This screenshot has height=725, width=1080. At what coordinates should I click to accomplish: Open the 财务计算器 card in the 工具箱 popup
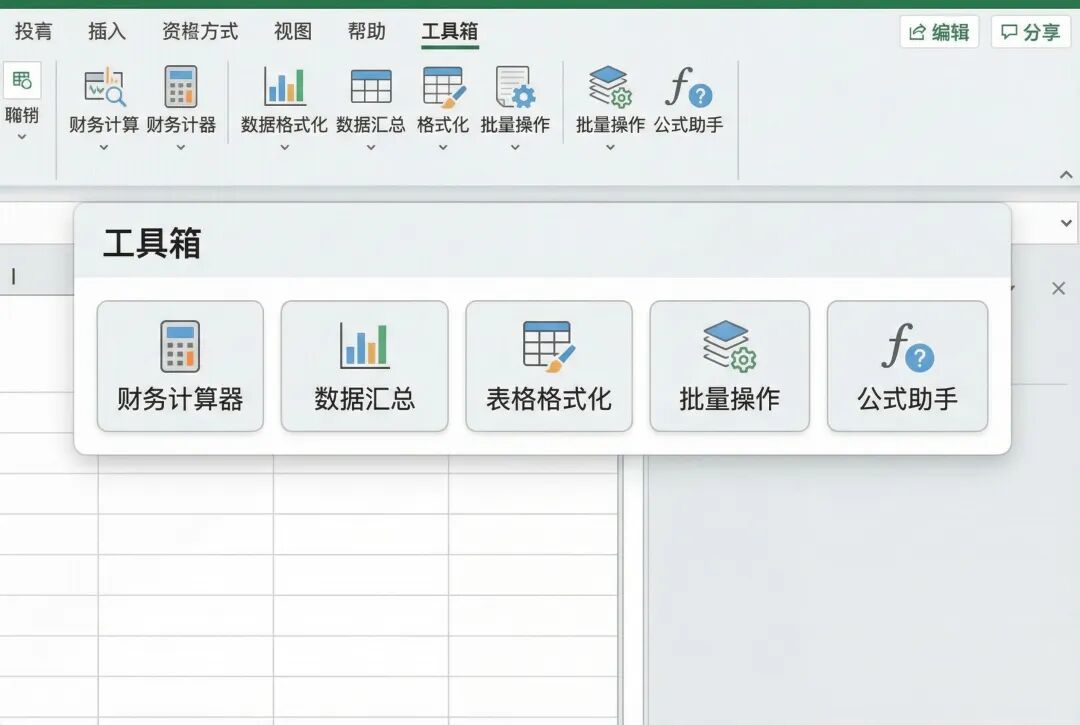coord(180,366)
